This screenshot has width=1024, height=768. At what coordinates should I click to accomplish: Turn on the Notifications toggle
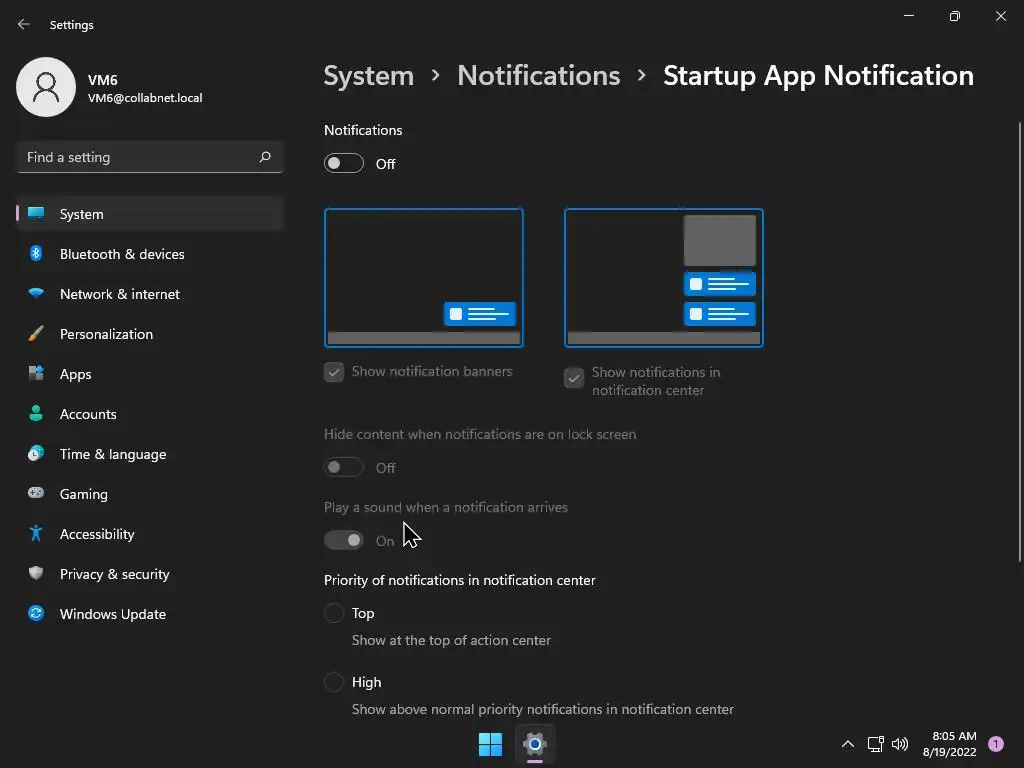tap(344, 164)
